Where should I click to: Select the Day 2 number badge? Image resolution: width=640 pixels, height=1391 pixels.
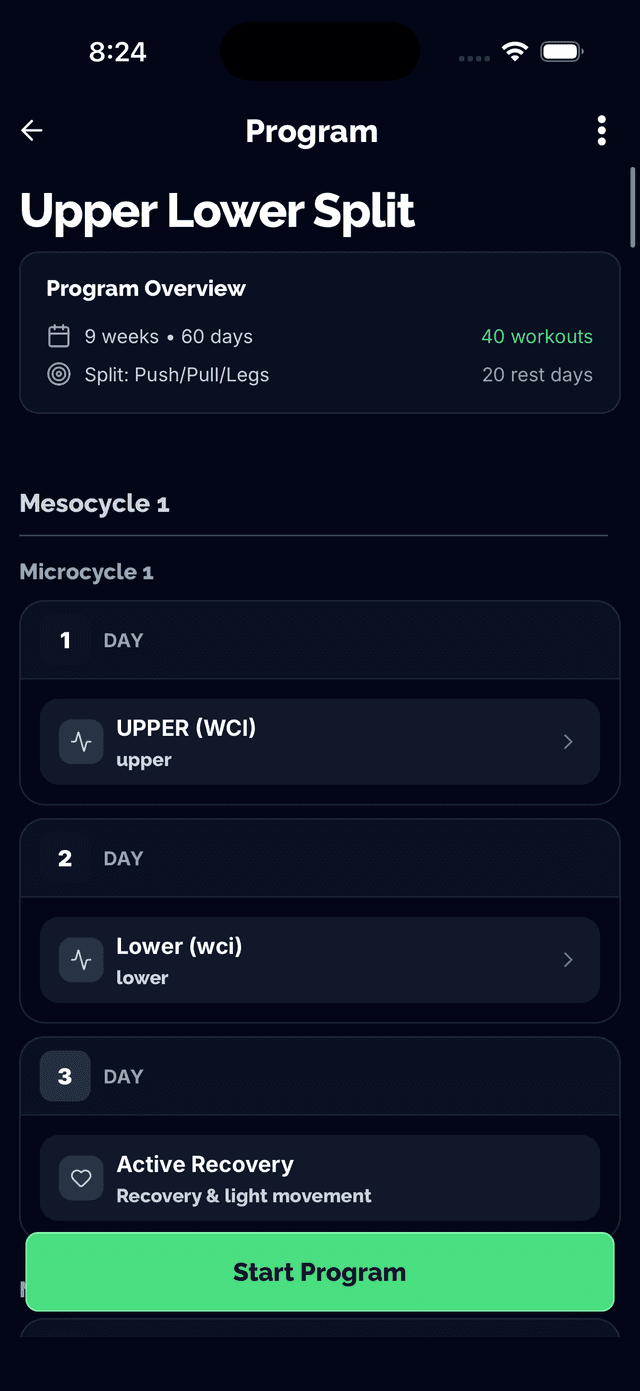click(65, 858)
